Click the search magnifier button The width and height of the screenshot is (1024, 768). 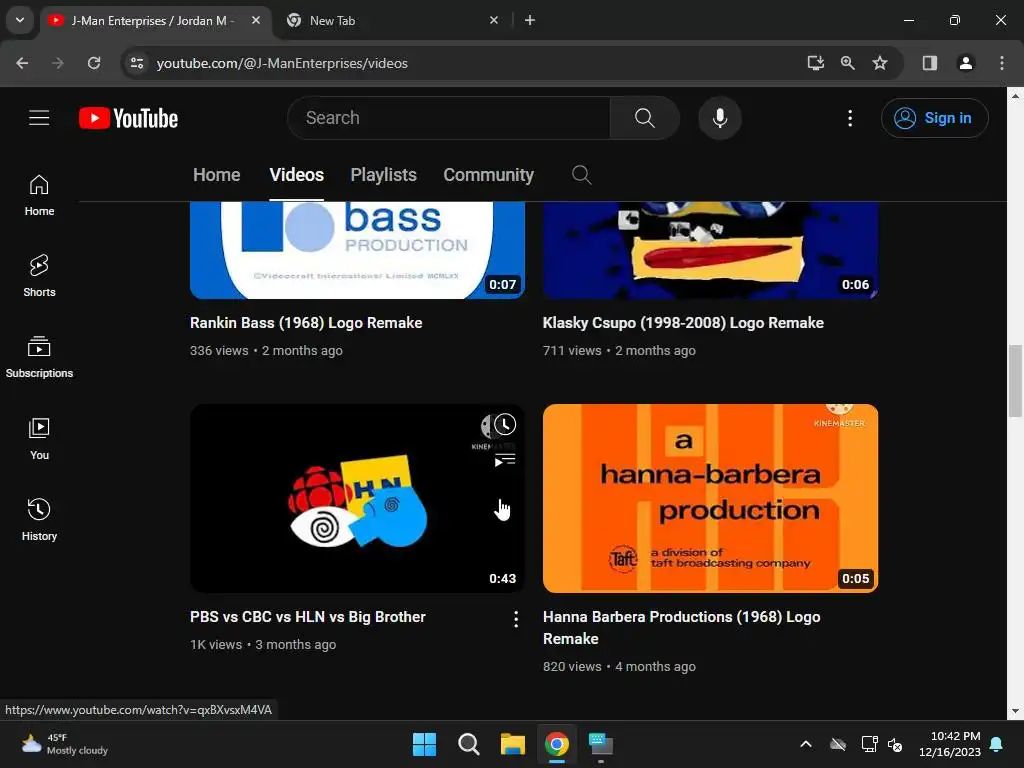645,118
